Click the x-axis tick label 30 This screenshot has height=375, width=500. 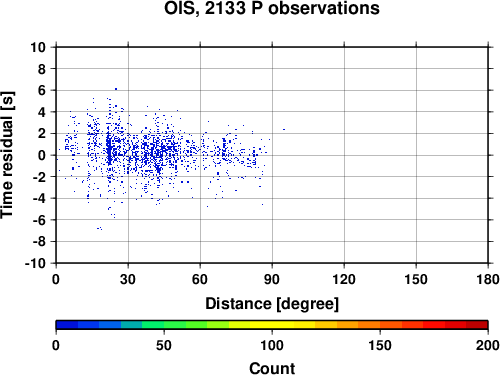[x=128, y=279]
